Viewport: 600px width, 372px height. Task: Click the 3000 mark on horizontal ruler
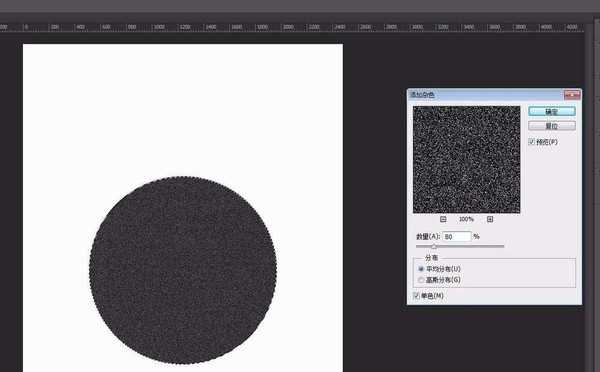click(417, 27)
